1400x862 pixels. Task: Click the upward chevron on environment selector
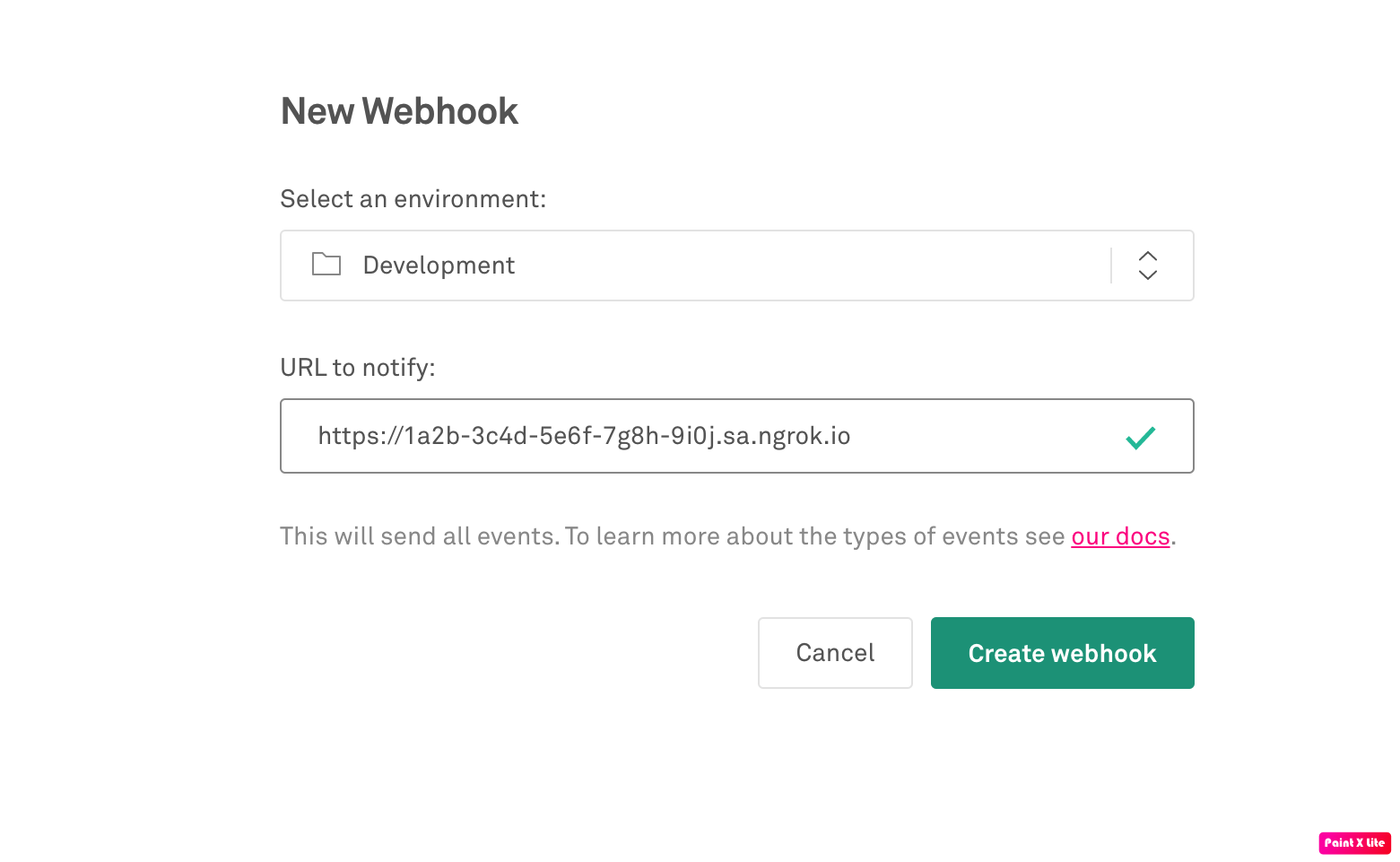tap(1148, 255)
